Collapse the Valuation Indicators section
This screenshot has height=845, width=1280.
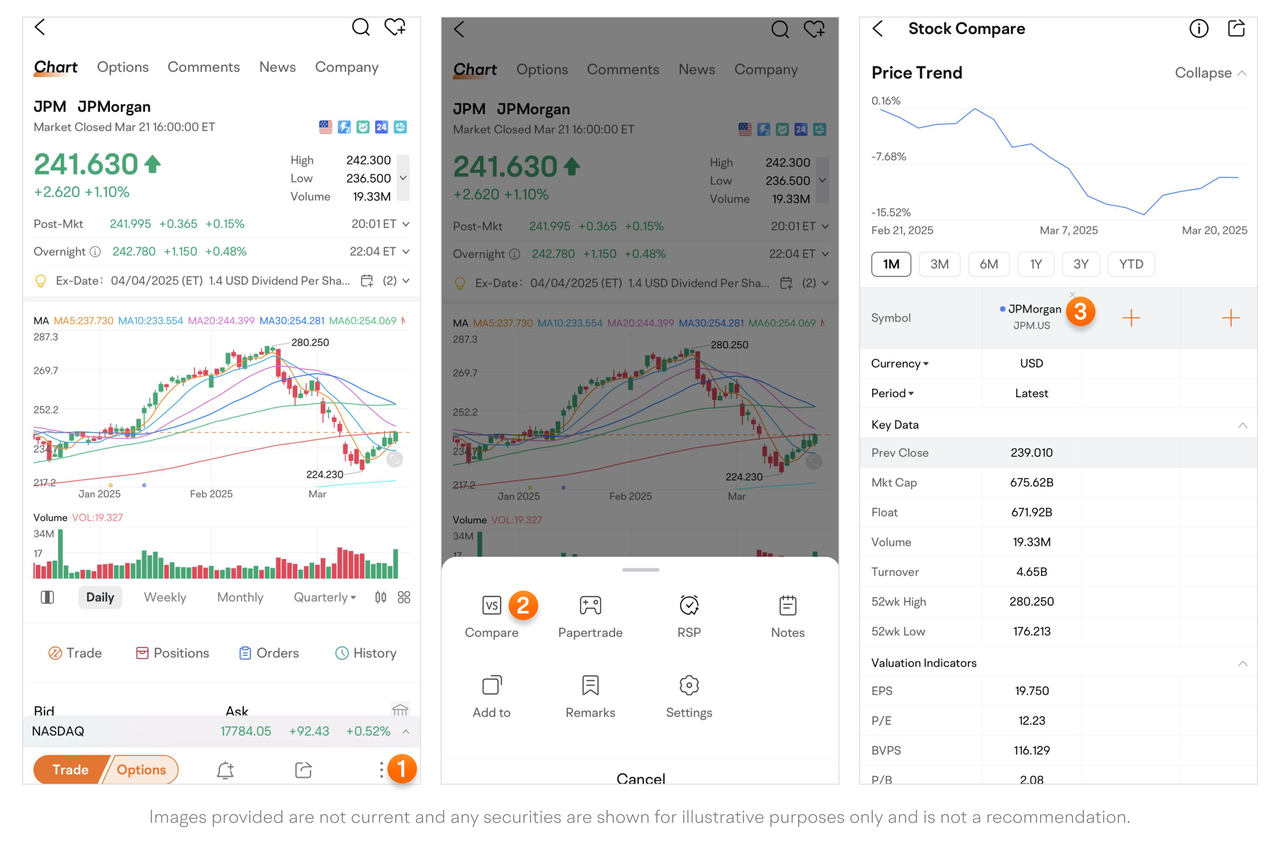[1242, 663]
